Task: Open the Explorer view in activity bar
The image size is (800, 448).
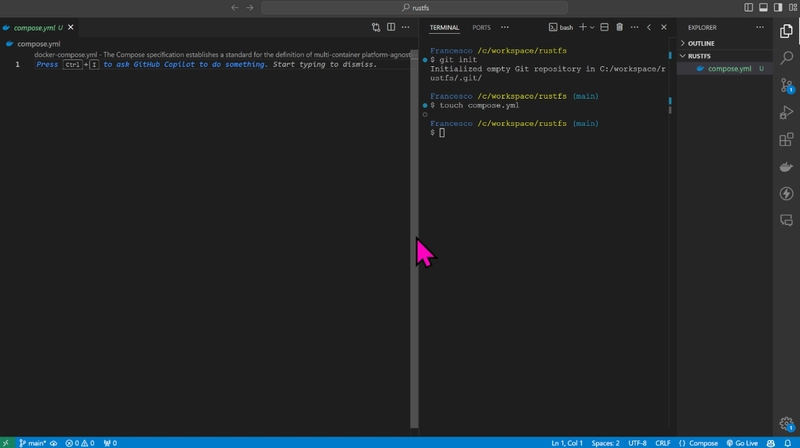Action: (x=786, y=31)
